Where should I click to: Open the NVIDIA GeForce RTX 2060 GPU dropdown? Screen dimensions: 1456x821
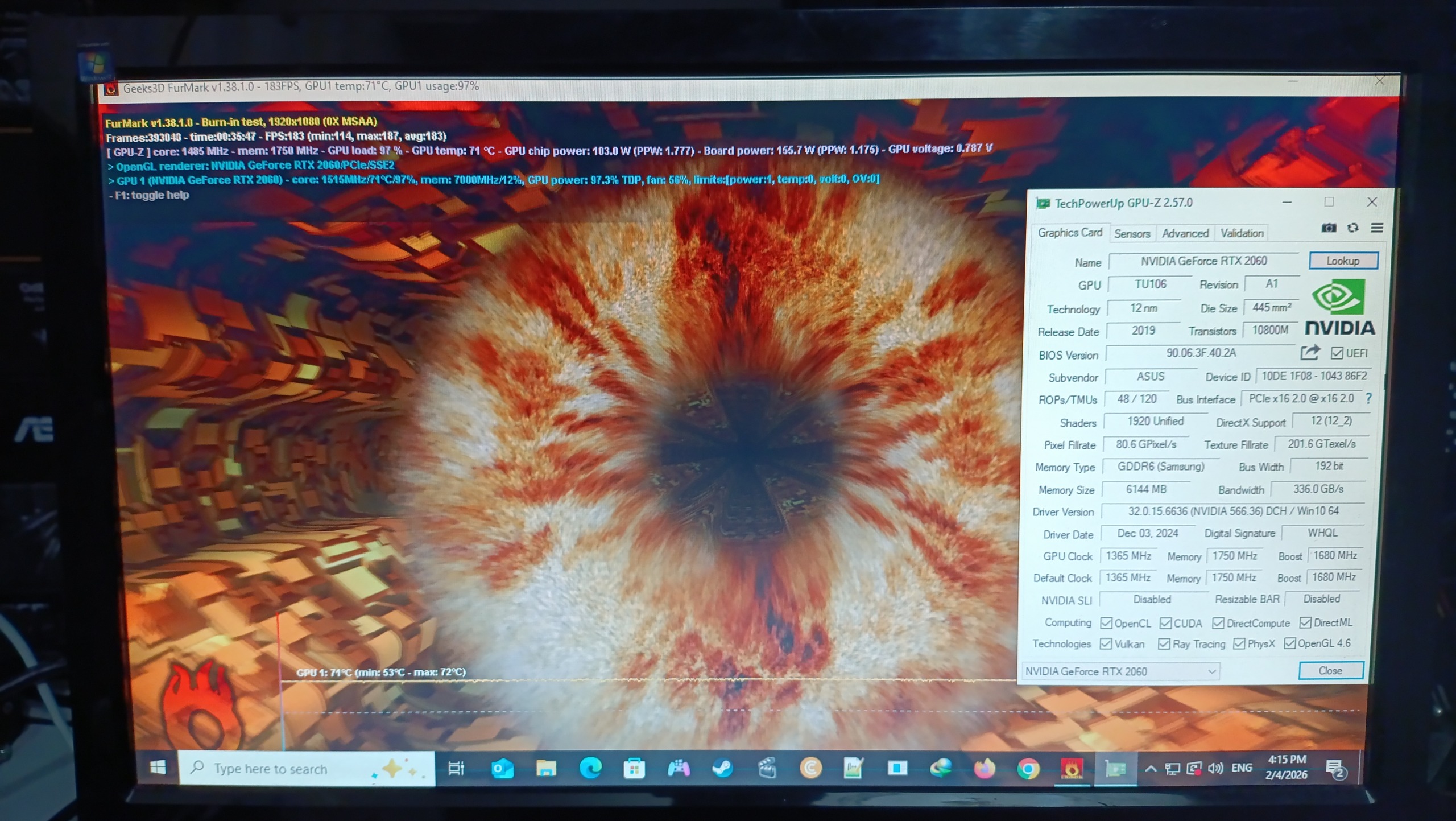(1120, 671)
